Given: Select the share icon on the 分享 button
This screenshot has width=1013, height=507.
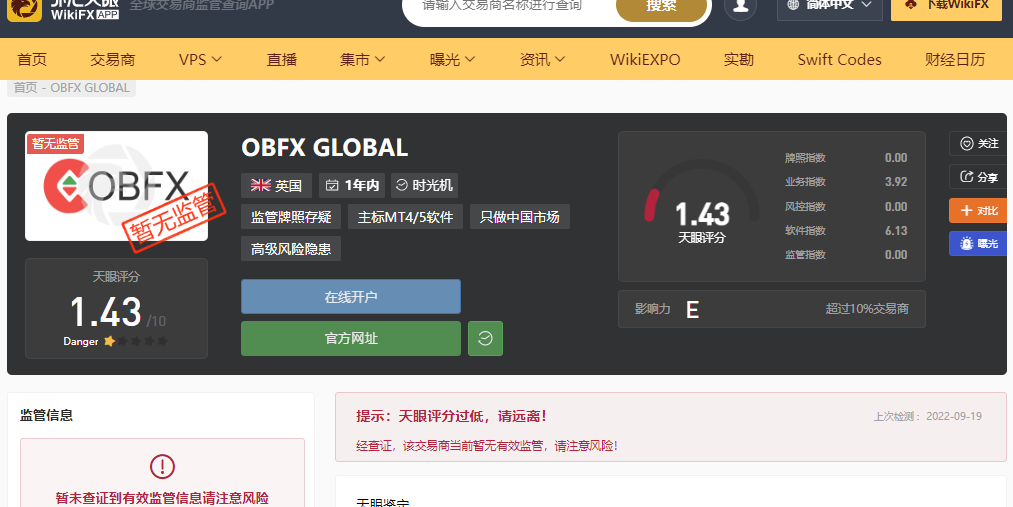Looking at the screenshot, I should [966, 176].
